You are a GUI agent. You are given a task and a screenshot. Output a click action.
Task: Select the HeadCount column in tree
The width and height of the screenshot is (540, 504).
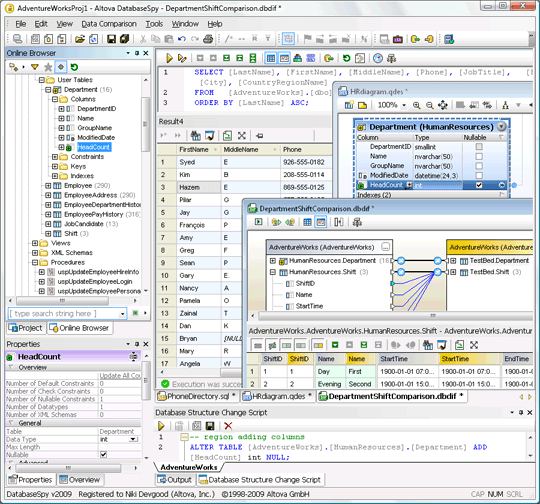tap(94, 147)
